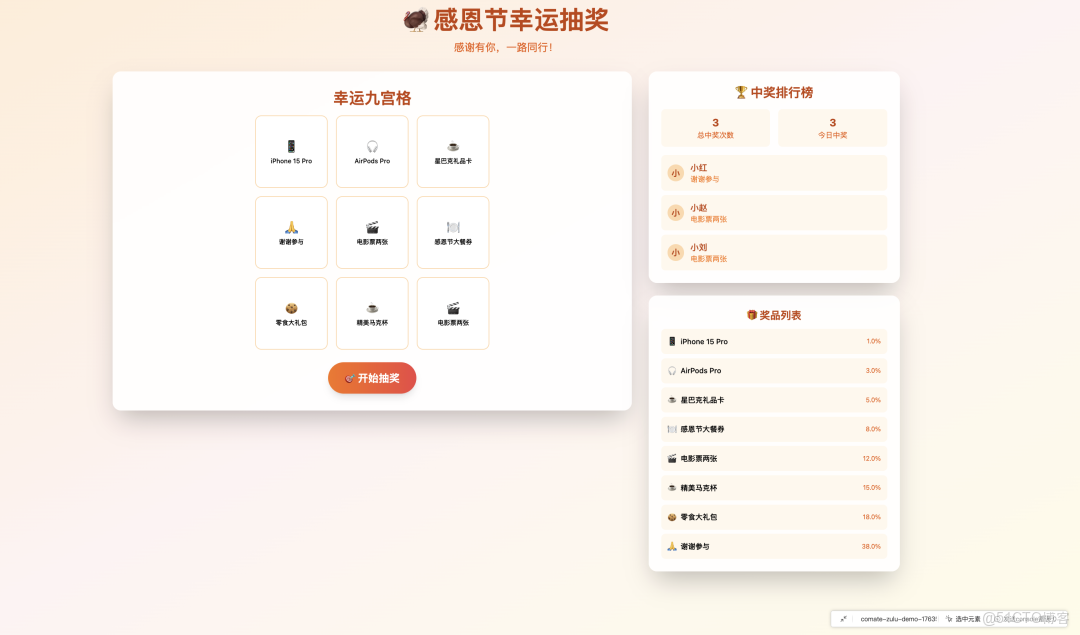Click the trophy icon on the 中奖排行榜 header

741,92
